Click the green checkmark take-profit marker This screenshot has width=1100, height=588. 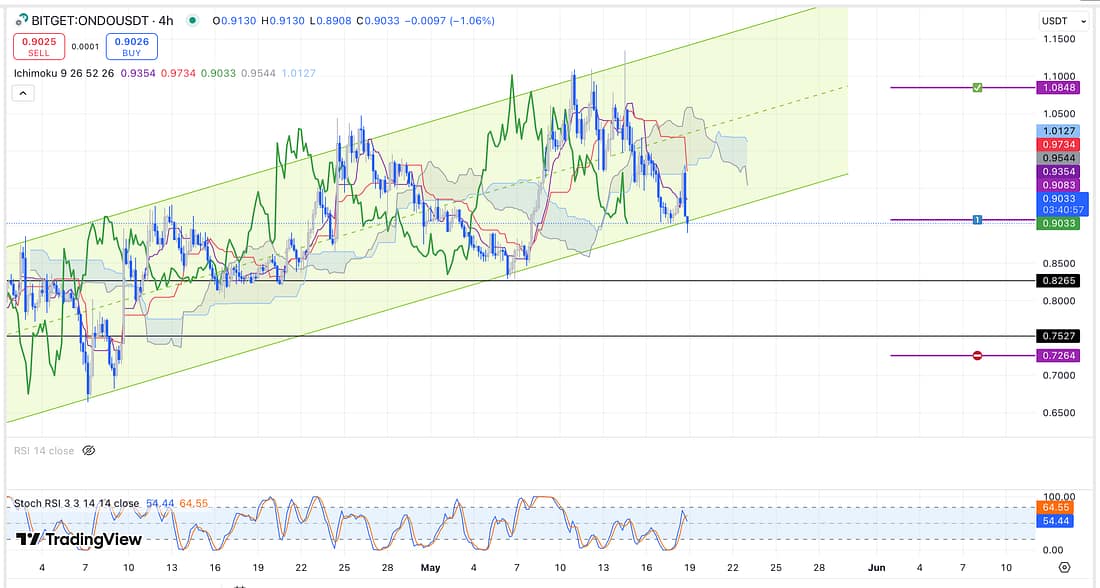point(977,88)
